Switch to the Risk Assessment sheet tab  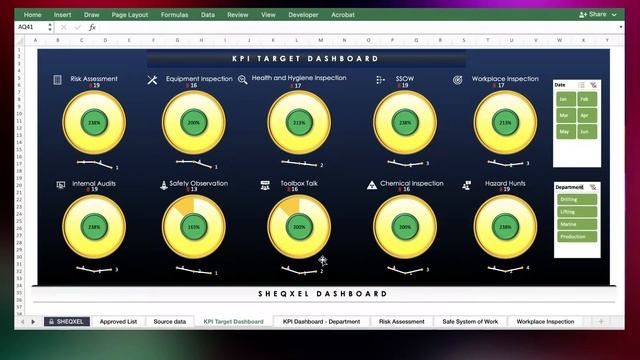click(402, 322)
